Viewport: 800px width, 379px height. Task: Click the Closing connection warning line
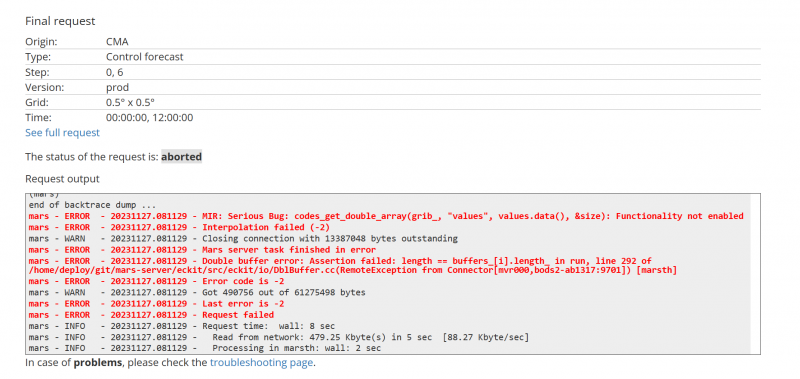(x=243, y=238)
